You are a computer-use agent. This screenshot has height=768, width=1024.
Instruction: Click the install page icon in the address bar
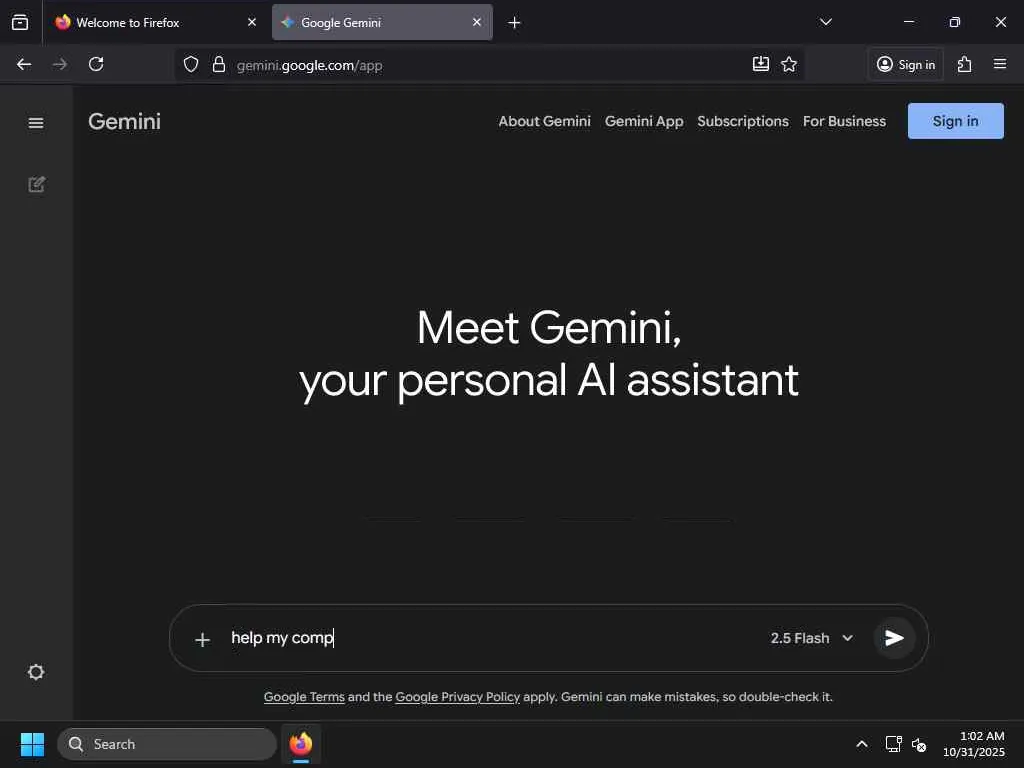[x=761, y=64]
